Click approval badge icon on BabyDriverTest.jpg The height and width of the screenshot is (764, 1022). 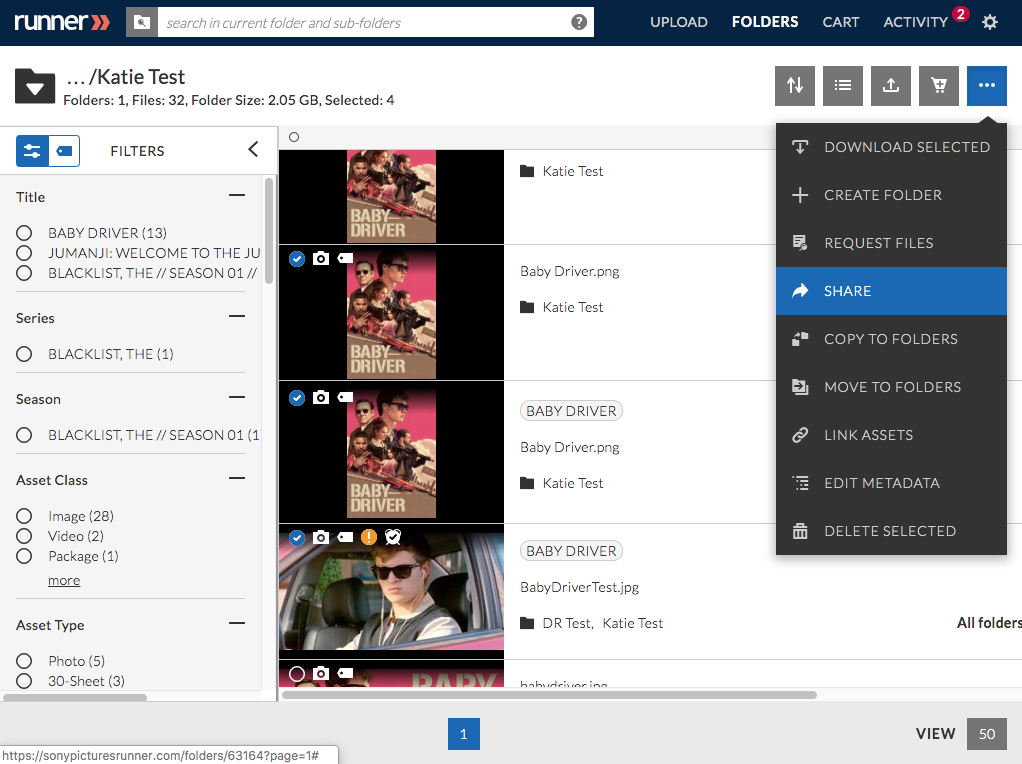pyautogui.click(x=393, y=537)
